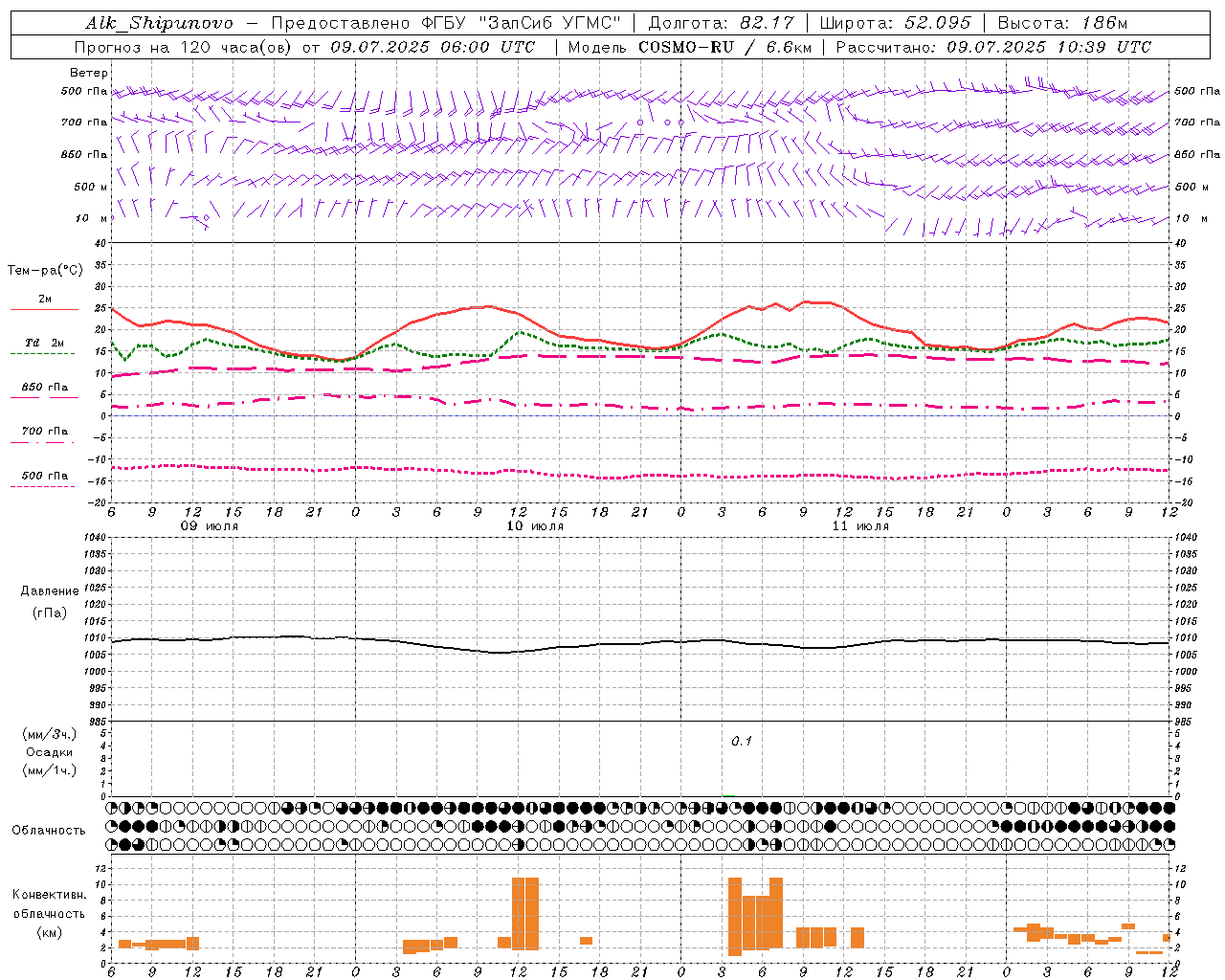Click the Давление pressure chart label
This screenshot has width=1225, height=980.
point(50,591)
